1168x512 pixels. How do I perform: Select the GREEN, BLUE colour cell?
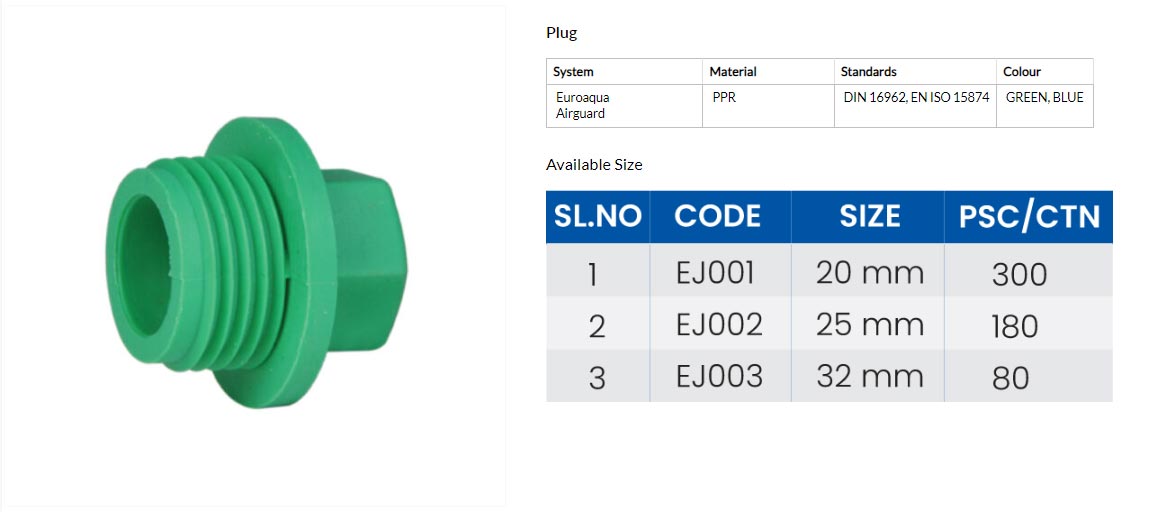tap(1045, 106)
